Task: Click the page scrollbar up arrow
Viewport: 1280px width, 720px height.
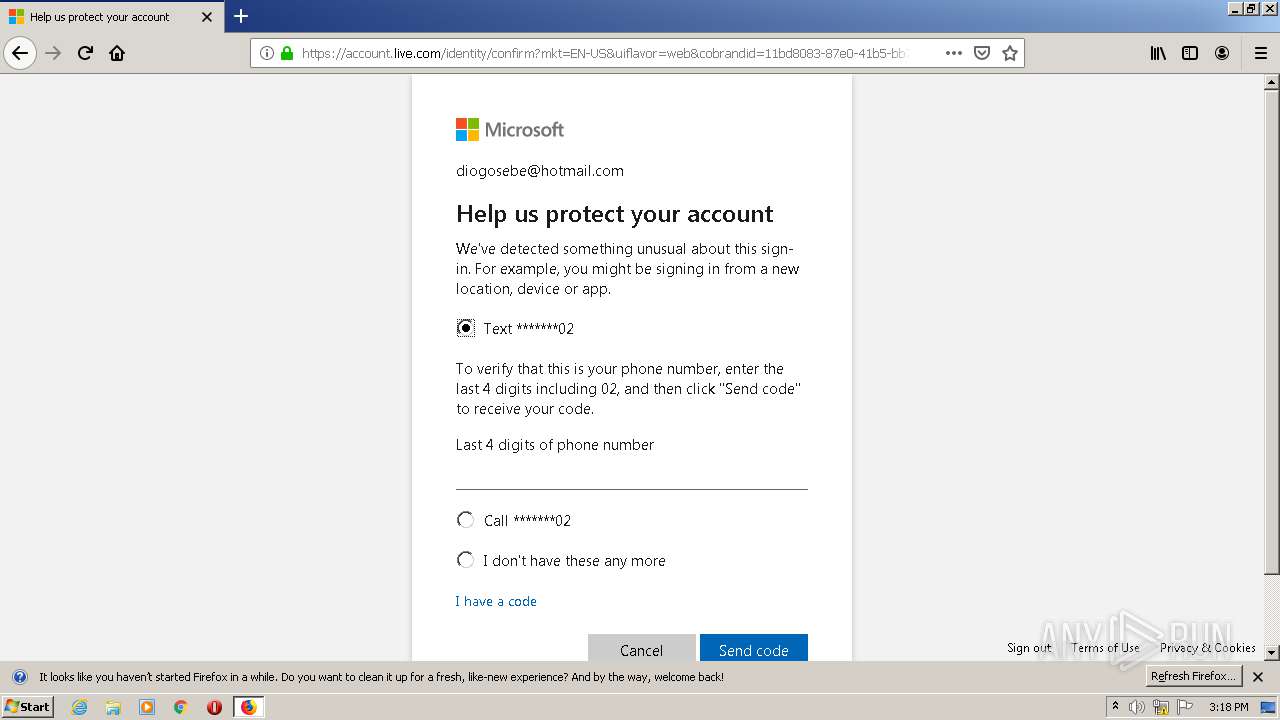Action: [1272, 82]
